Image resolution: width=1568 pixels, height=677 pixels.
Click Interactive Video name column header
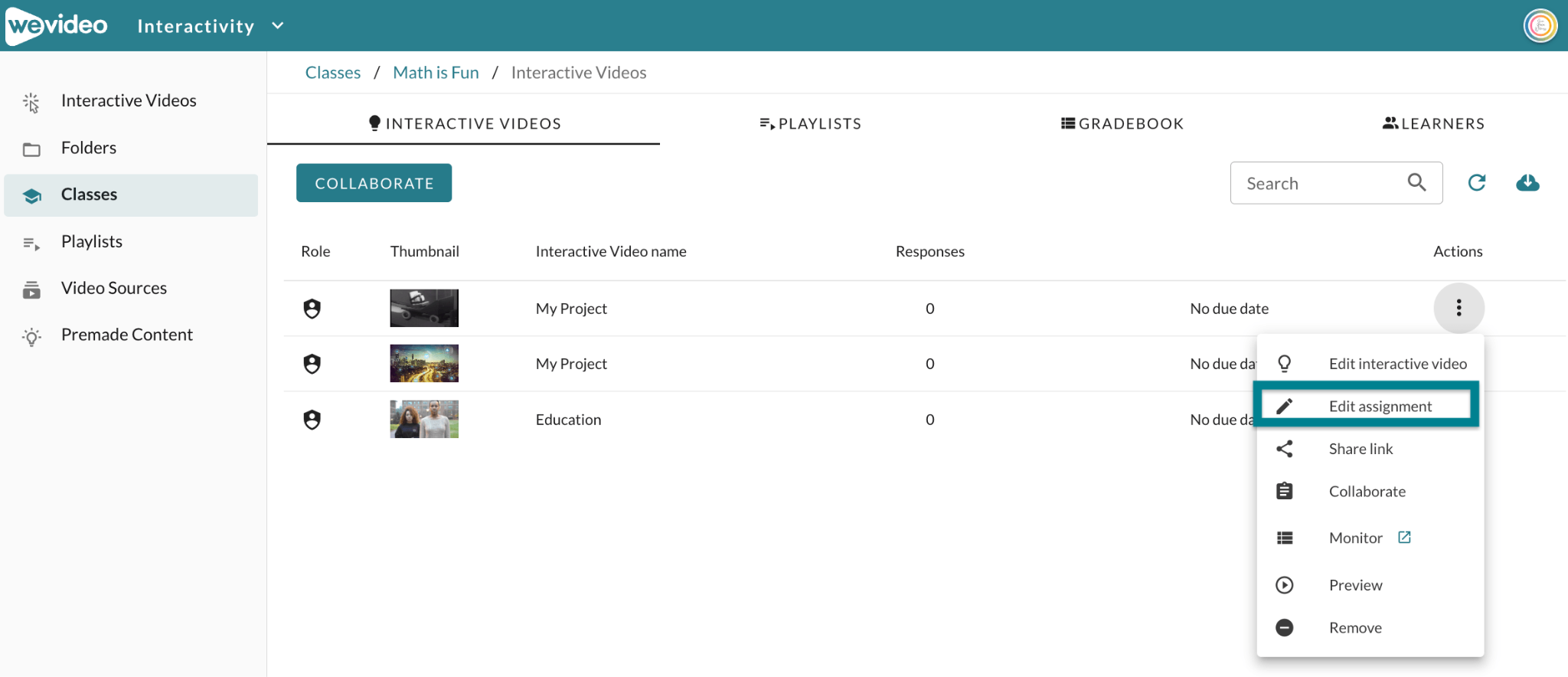(611, 251)
